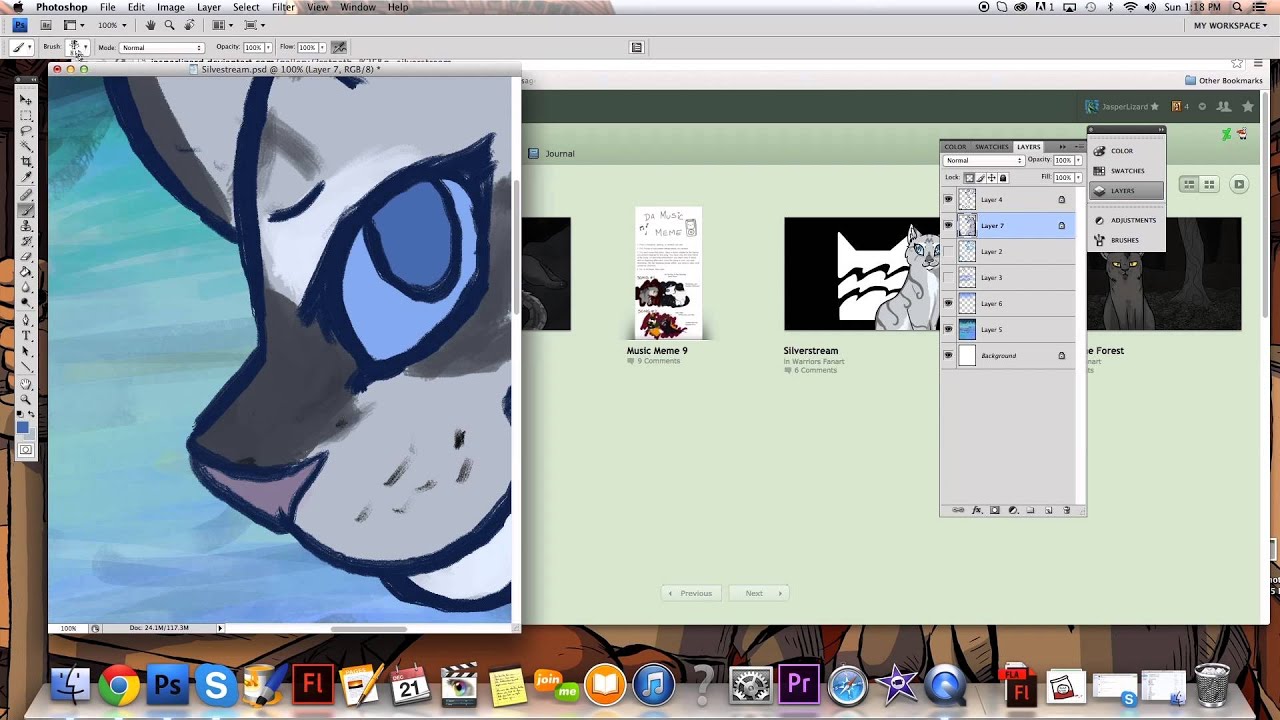Select the Hand tool in the toolbox
This screenshot has height=720, width=1280.
click(x=26, y=383)
